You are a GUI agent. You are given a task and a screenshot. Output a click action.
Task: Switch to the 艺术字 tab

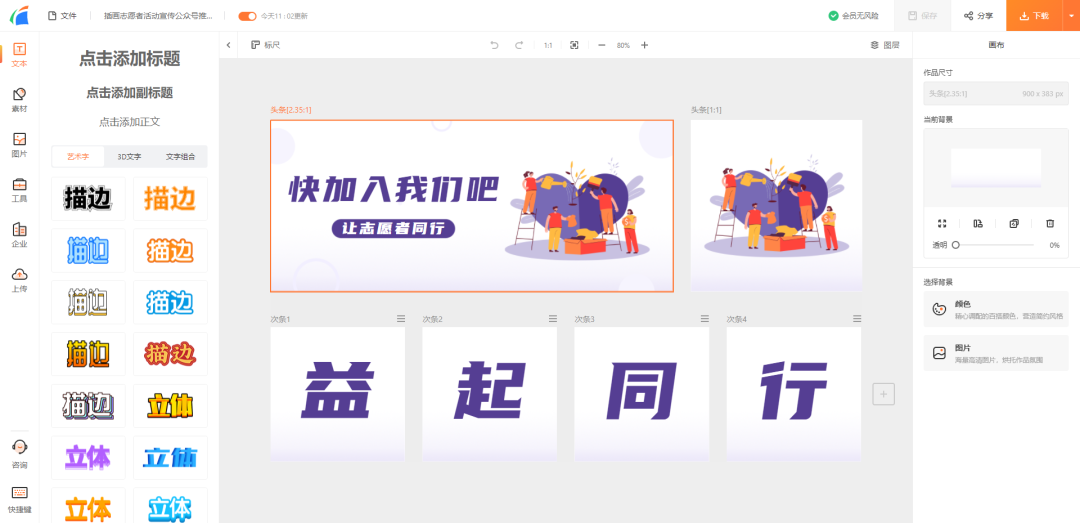click(x=78, y=156)
